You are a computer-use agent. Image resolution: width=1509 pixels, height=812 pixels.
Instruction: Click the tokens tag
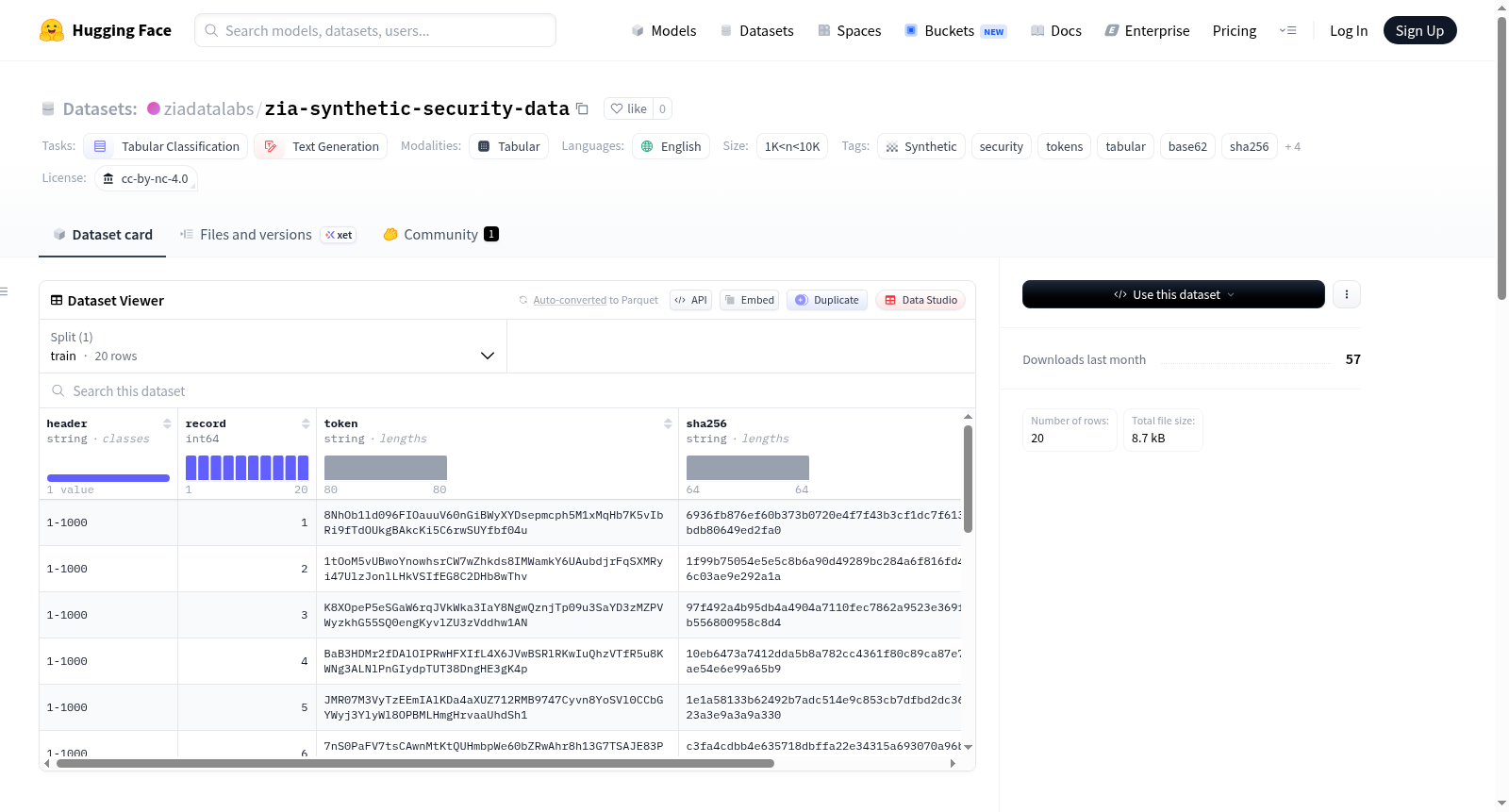click(x=1064, y=146)
